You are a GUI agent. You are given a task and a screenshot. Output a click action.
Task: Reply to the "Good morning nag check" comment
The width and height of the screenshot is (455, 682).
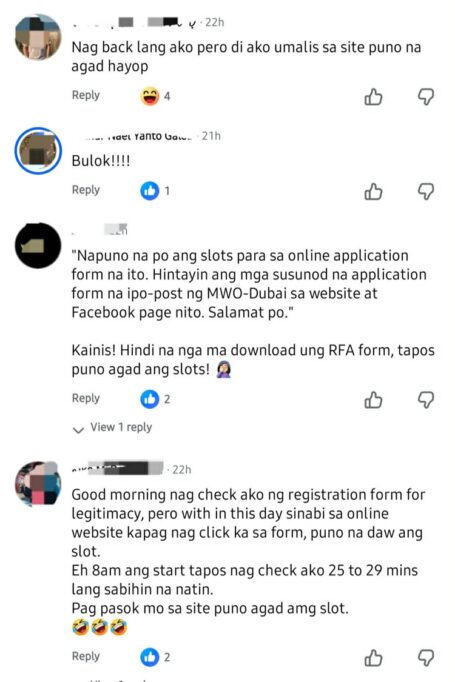[86, 656]
